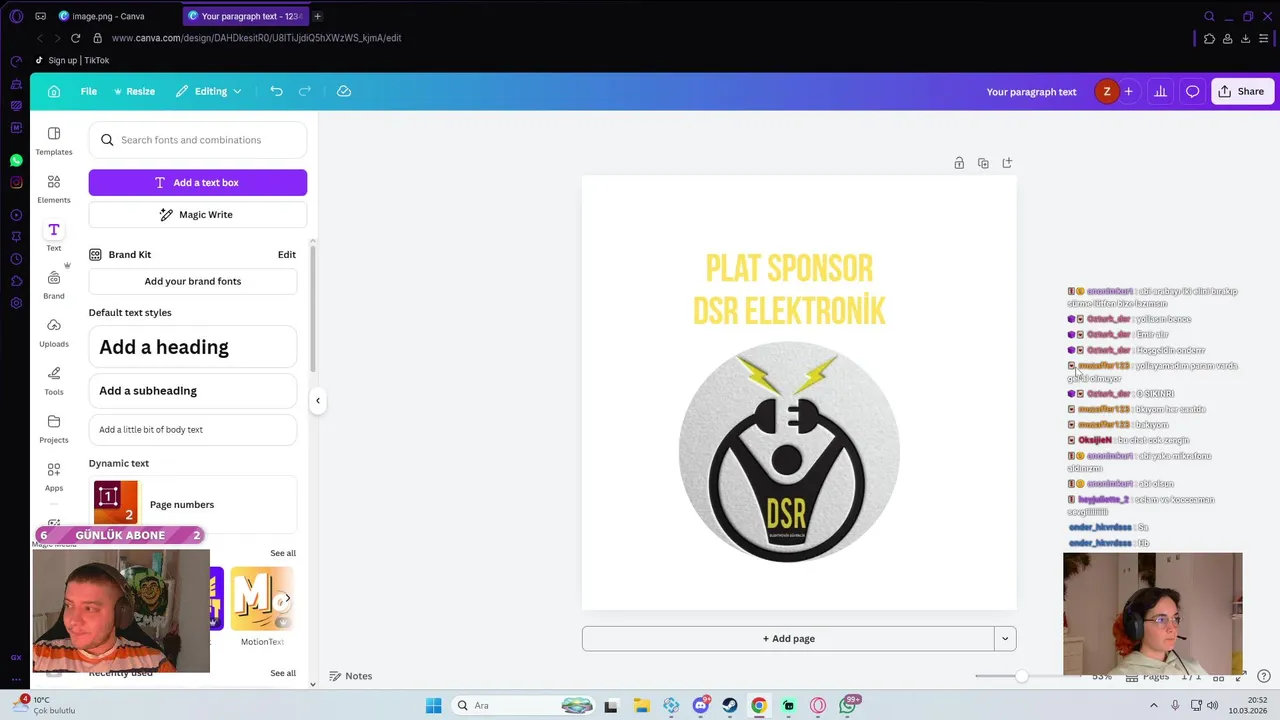
Task: Click the fonts search field
Action: coord(198,140)
